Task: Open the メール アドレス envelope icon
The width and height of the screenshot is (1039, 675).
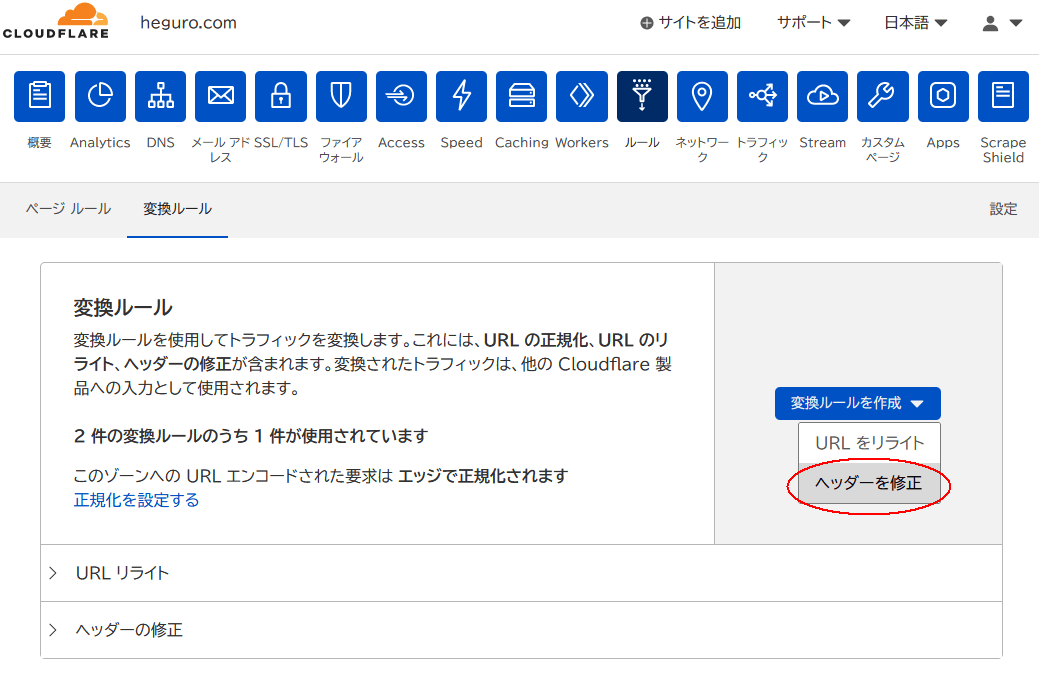Action: click(221, 96)
